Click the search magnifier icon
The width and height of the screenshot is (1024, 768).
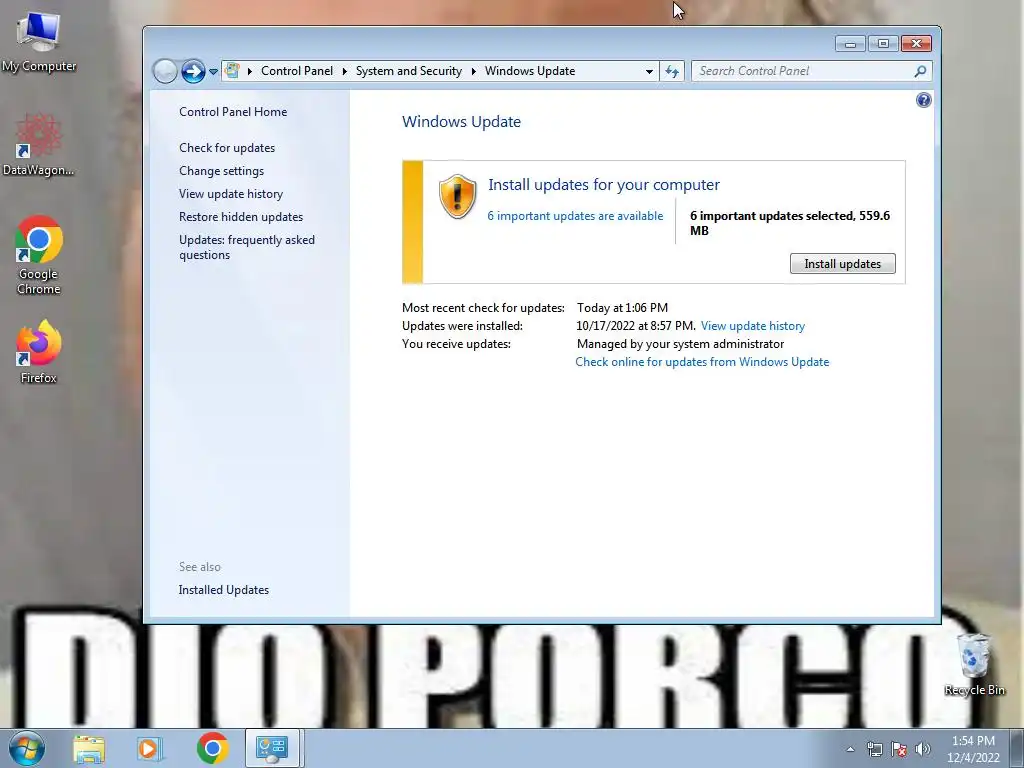point(920,71)
